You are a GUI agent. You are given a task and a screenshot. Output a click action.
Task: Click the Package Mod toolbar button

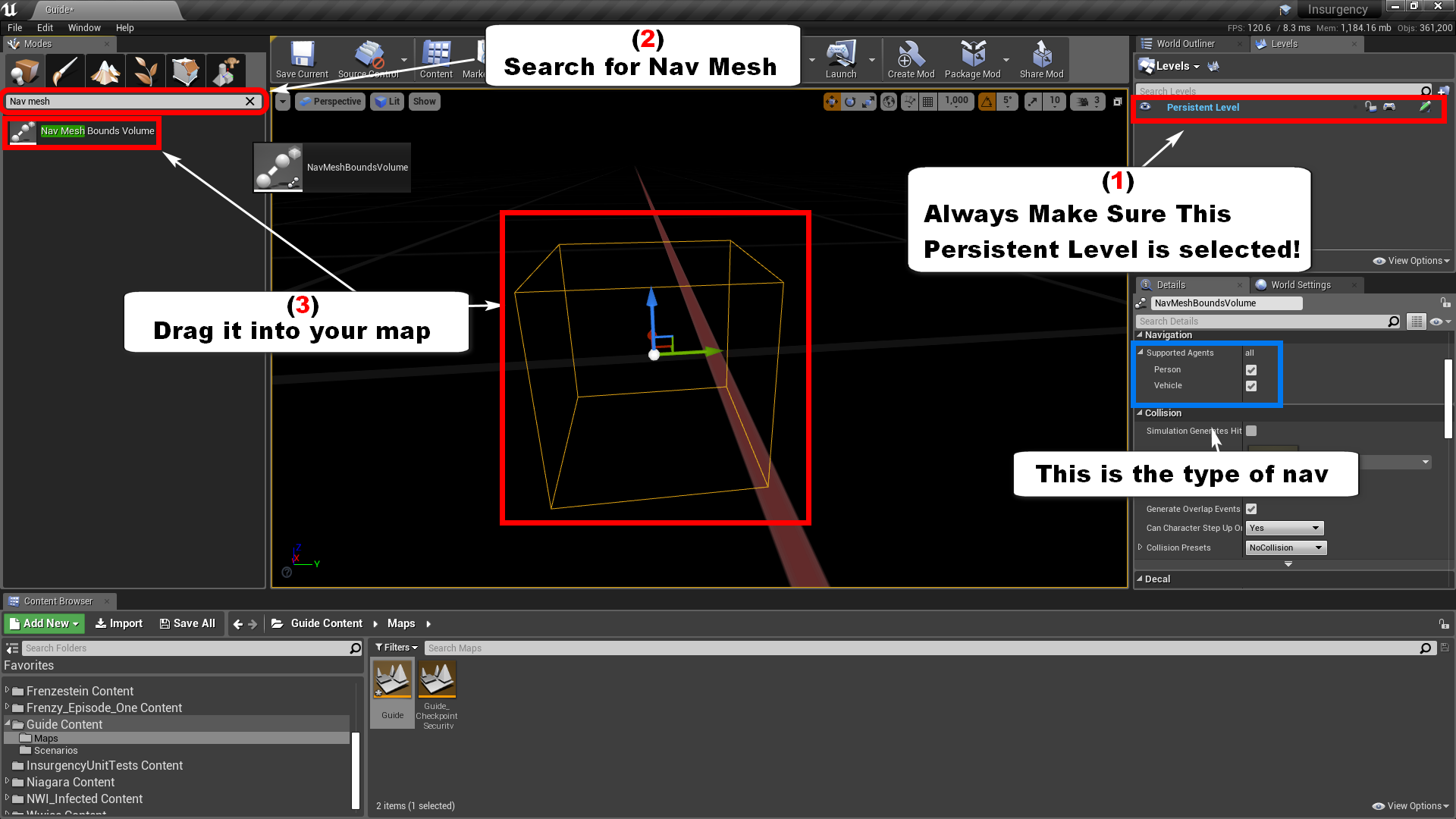click(972, 60)
